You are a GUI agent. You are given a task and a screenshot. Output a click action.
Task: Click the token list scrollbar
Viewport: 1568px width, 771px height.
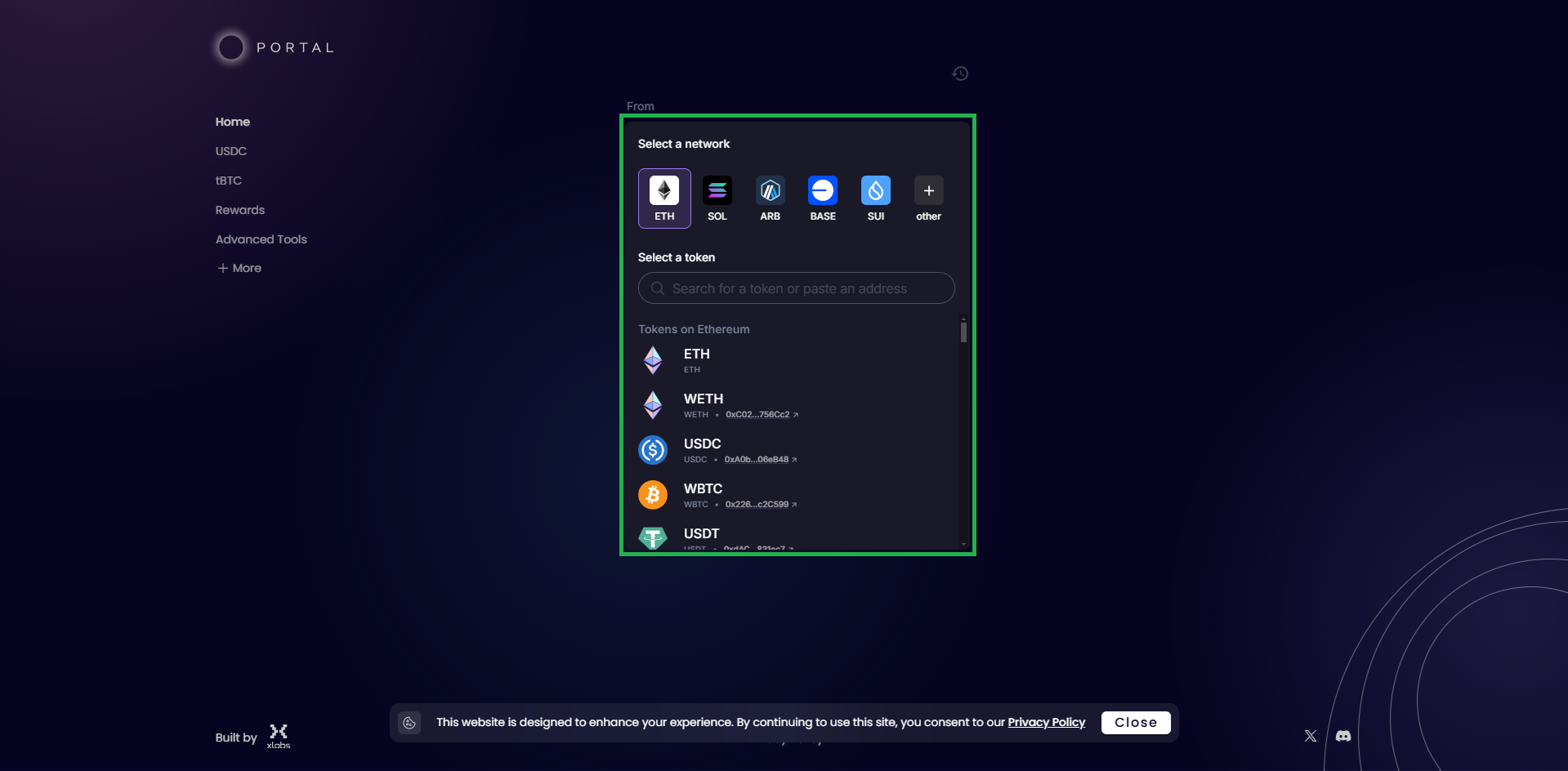(963, 332)
